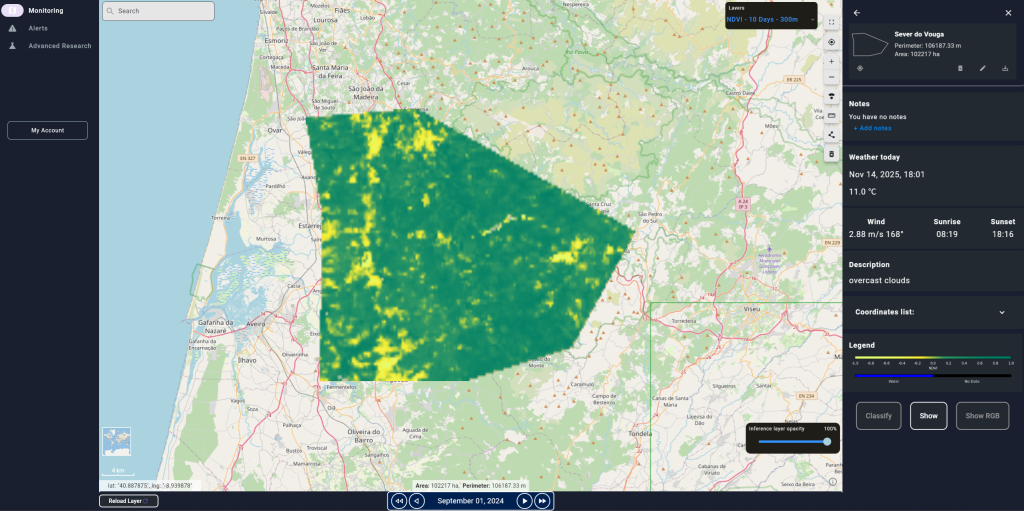Click the share icon on map toolbar
Screen dimensions: 1024x511
point(831,135)
